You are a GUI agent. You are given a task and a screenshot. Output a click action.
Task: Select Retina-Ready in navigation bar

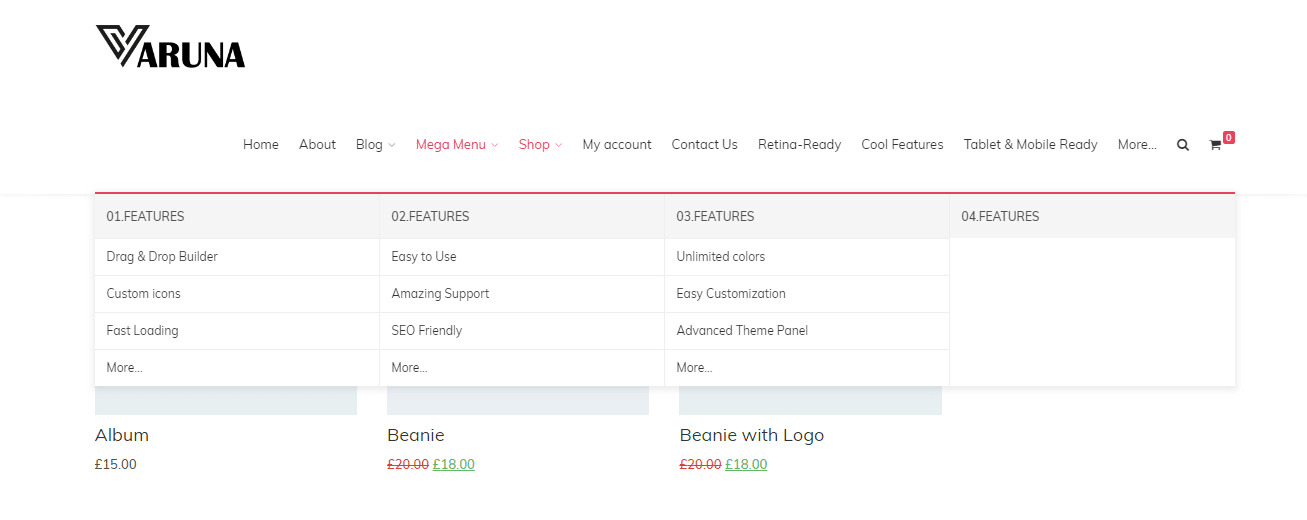(x=799, y=145)
